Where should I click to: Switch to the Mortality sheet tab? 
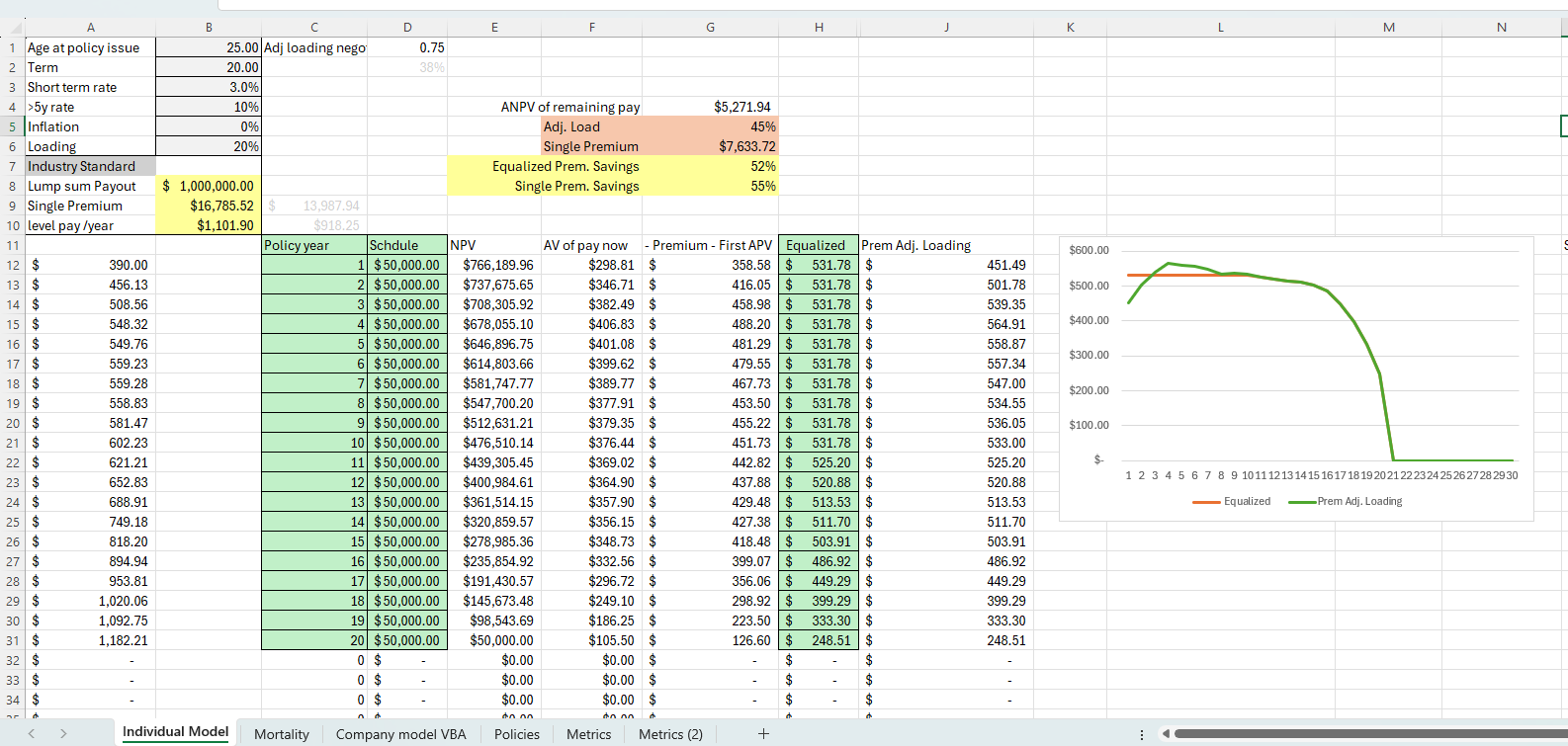tap(281, 733)
